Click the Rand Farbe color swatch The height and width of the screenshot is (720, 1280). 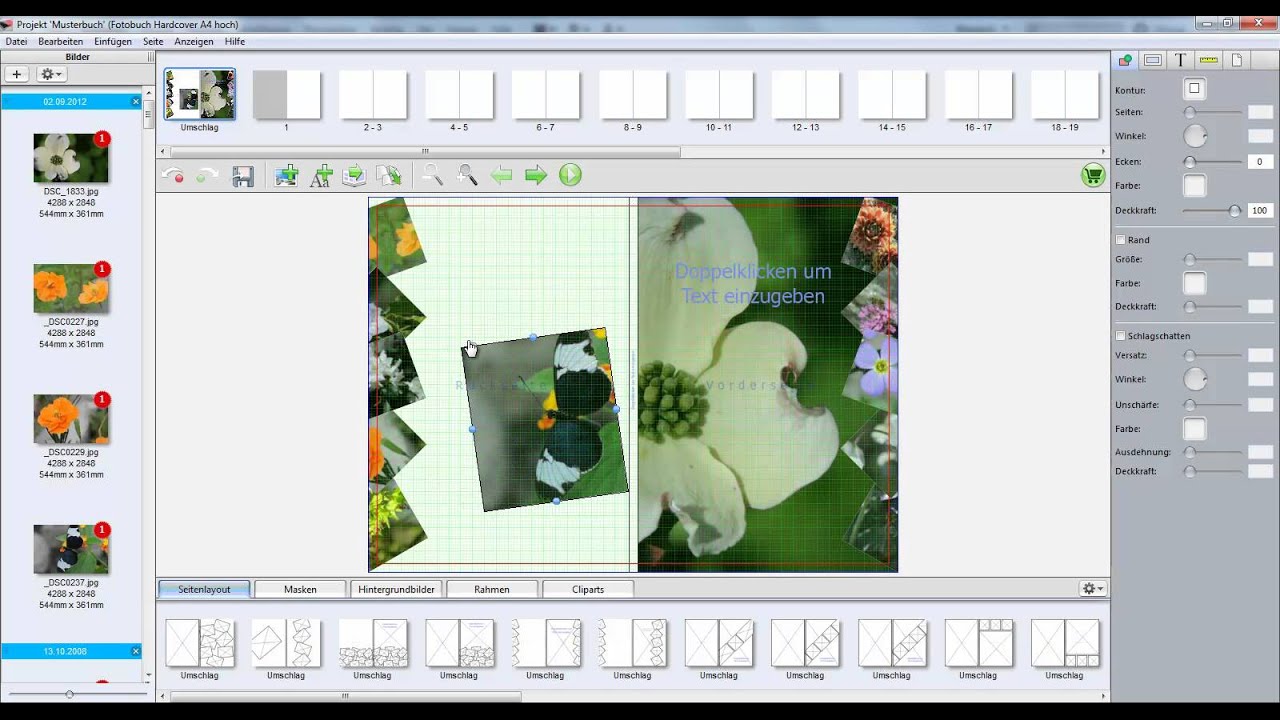pyautogui.click(x=1194, y=283)
